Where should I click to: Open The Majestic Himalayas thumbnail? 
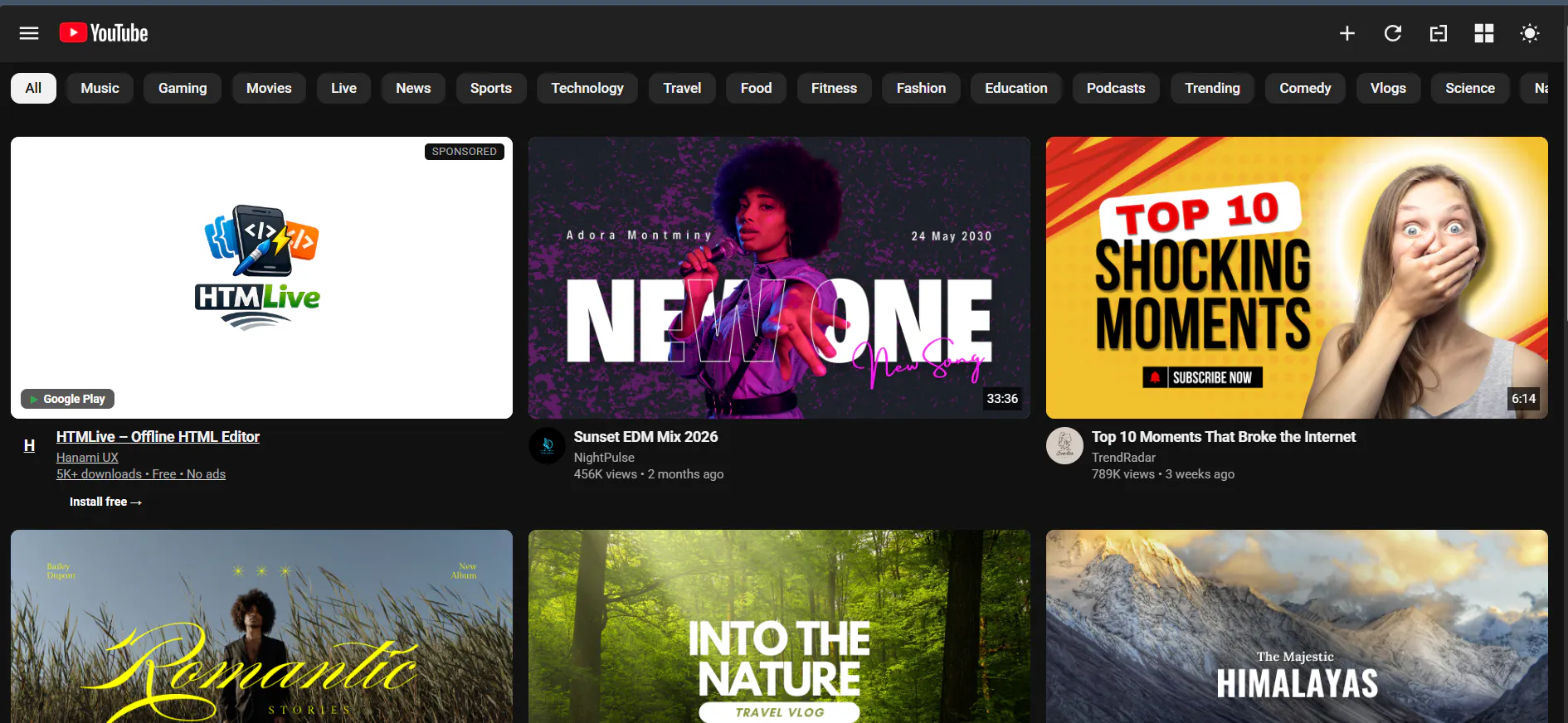(x=1297, y=626)
